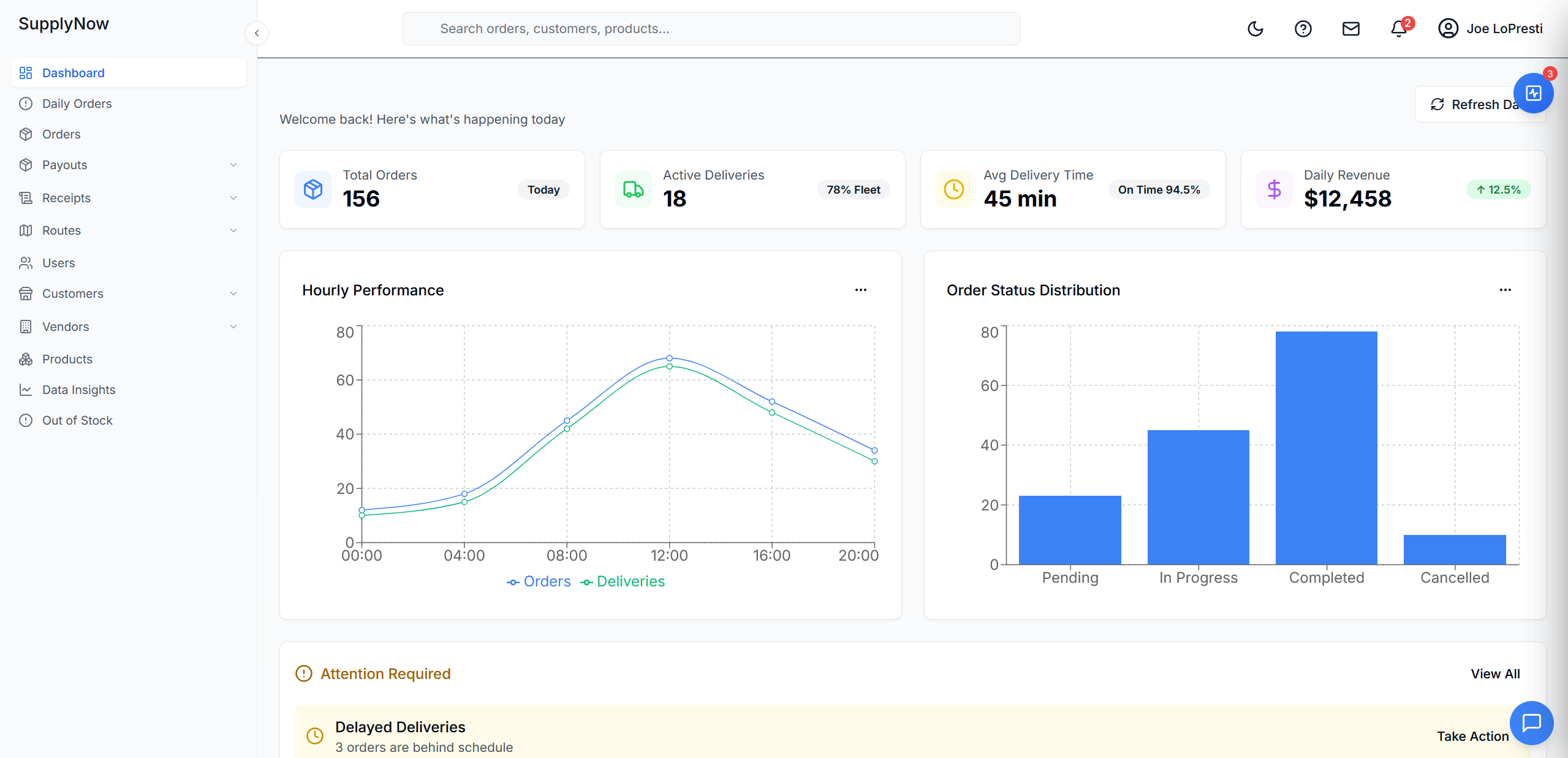View the Out of Stock alerts
The image size is (1568, 758).
pyautogui.click(x=77, y=420)
